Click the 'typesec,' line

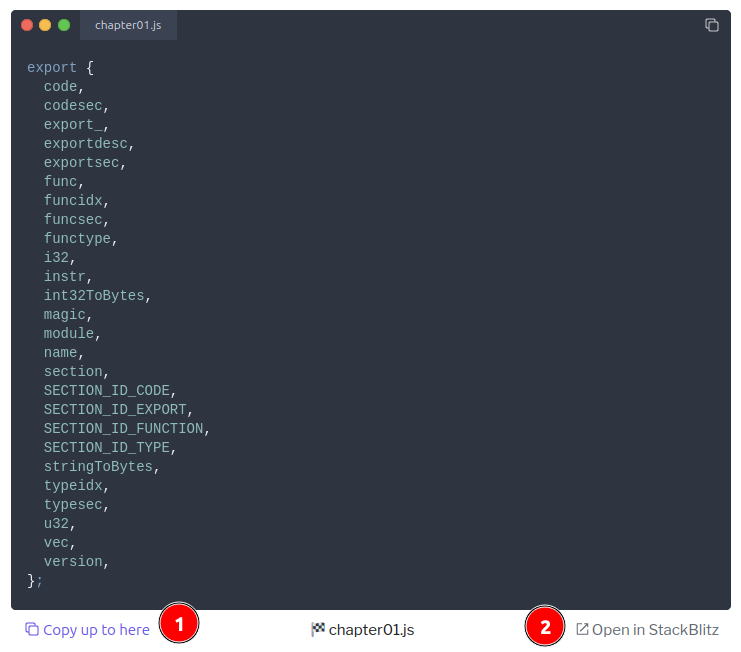(x=77, y=505)
